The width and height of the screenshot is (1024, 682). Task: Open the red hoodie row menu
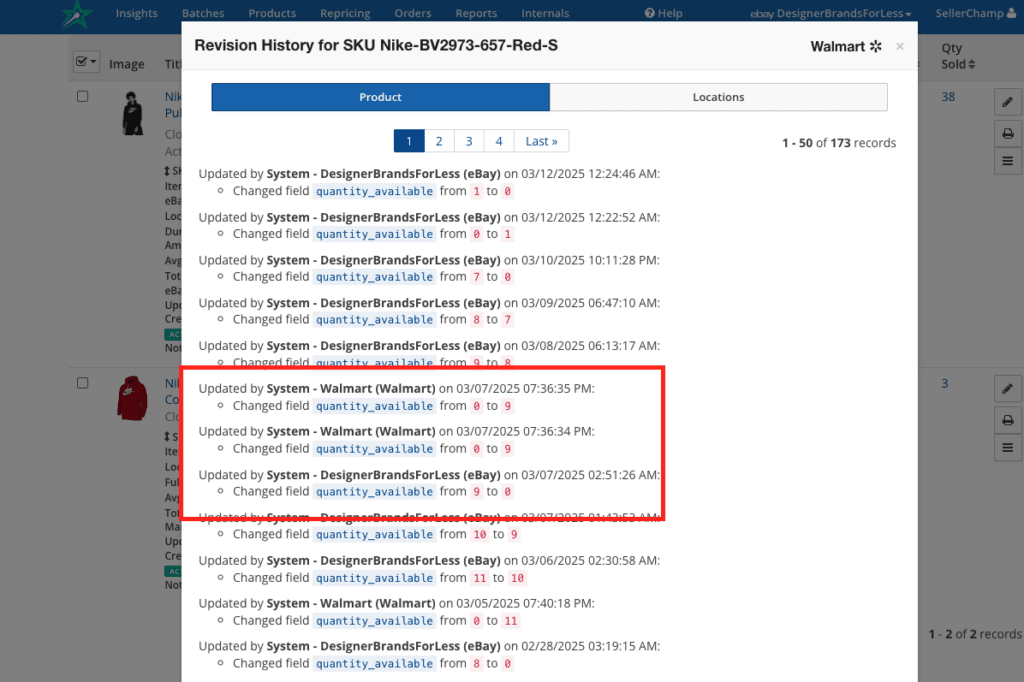click(x=1008, y=447)
